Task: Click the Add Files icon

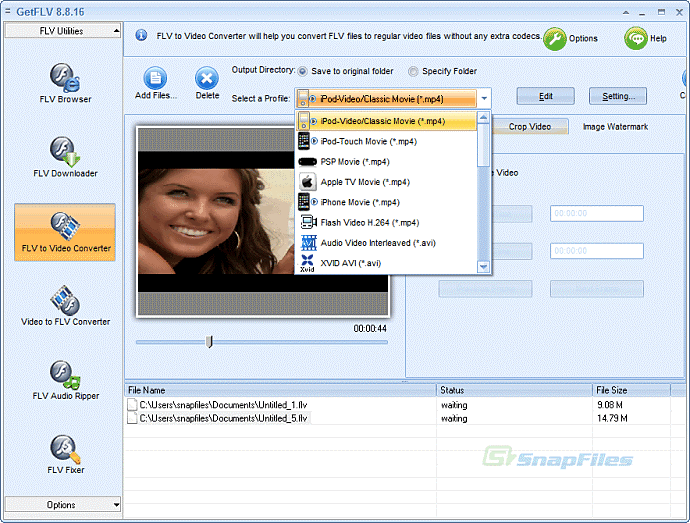Action: [155, 78]
